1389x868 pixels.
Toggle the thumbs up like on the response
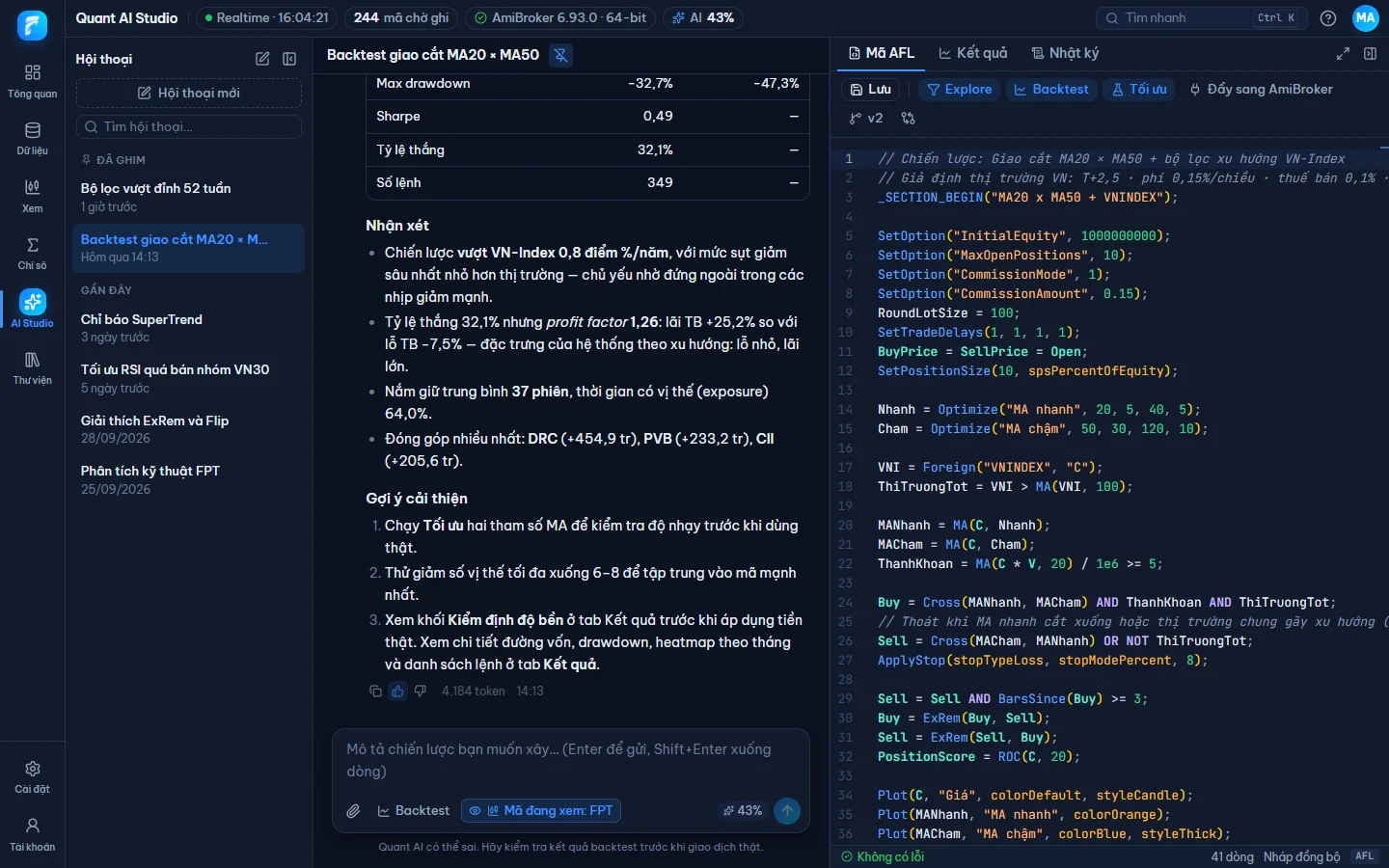[x=397, y=691]
